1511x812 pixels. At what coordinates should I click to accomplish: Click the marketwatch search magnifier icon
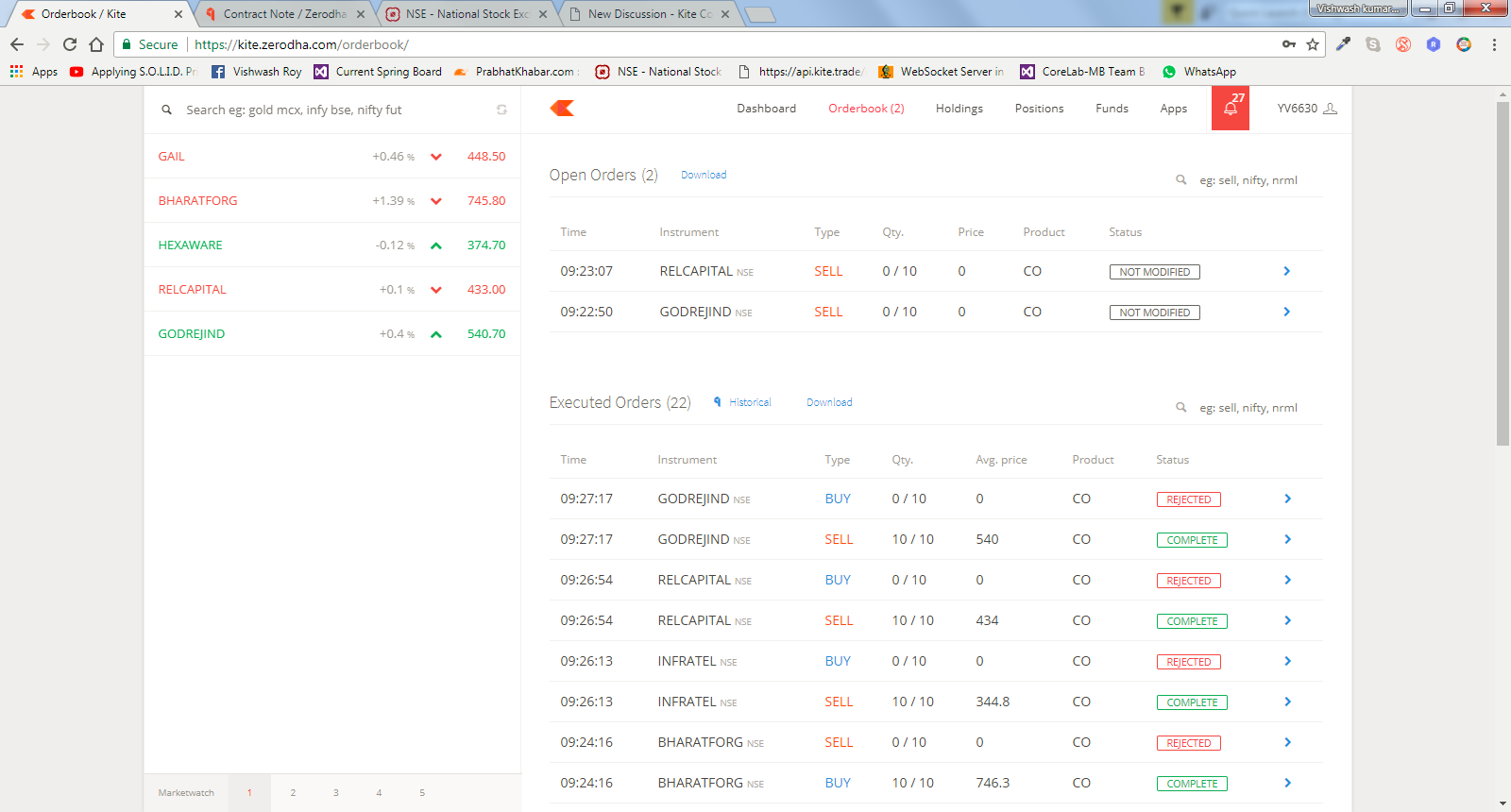click(x=166, y=110)
